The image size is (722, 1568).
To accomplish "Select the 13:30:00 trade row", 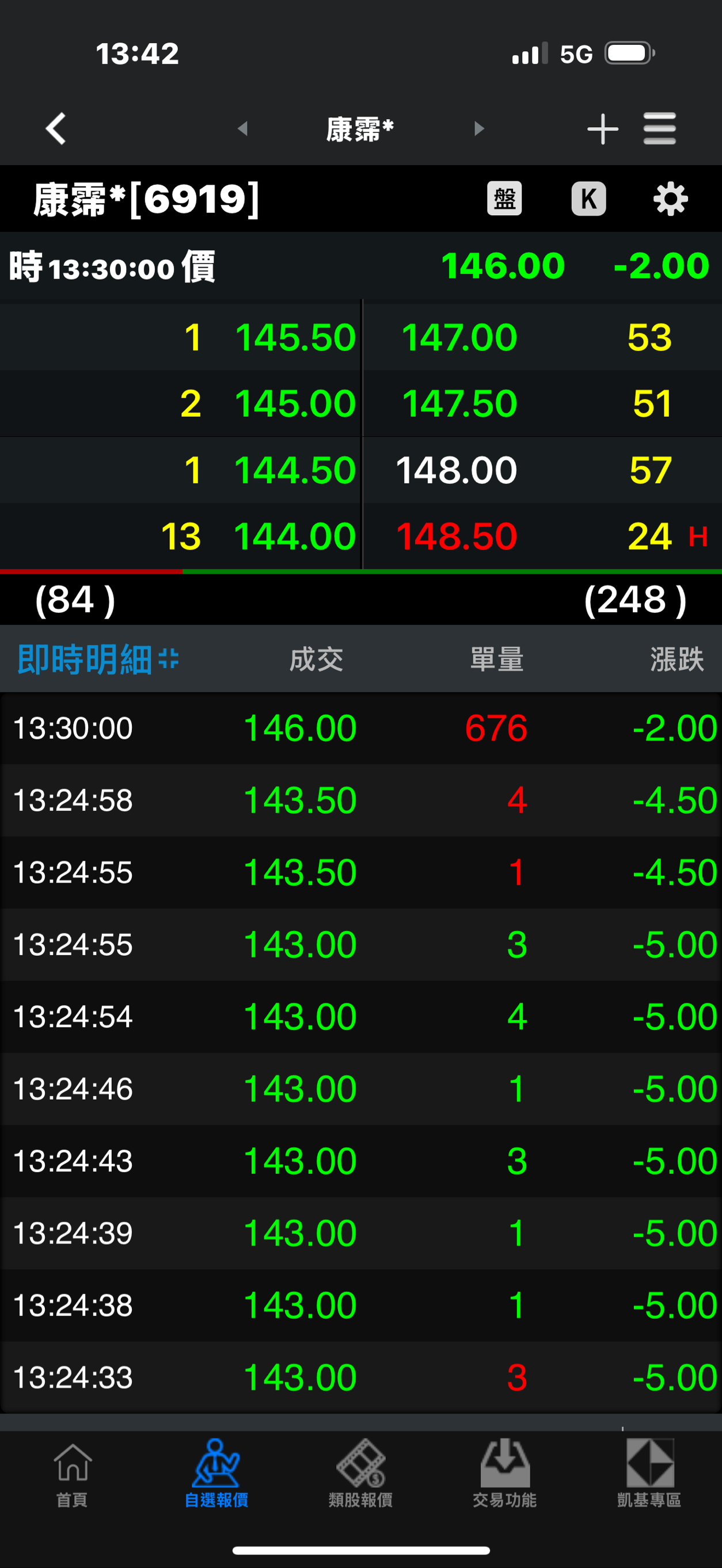I will tap(360, 728).
